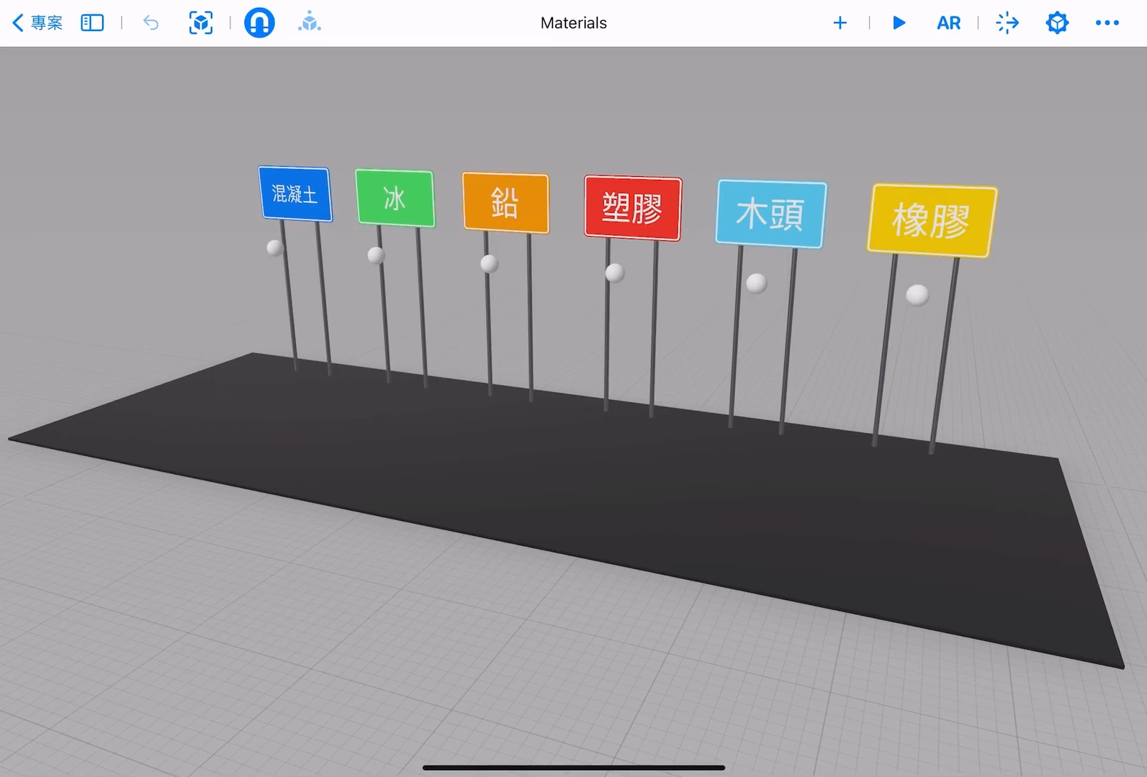This screenshot has width=1147, height=777.
Task: Select the ball under 塑膠 sign
Action: pyautogui.click(x=615, y=273)
